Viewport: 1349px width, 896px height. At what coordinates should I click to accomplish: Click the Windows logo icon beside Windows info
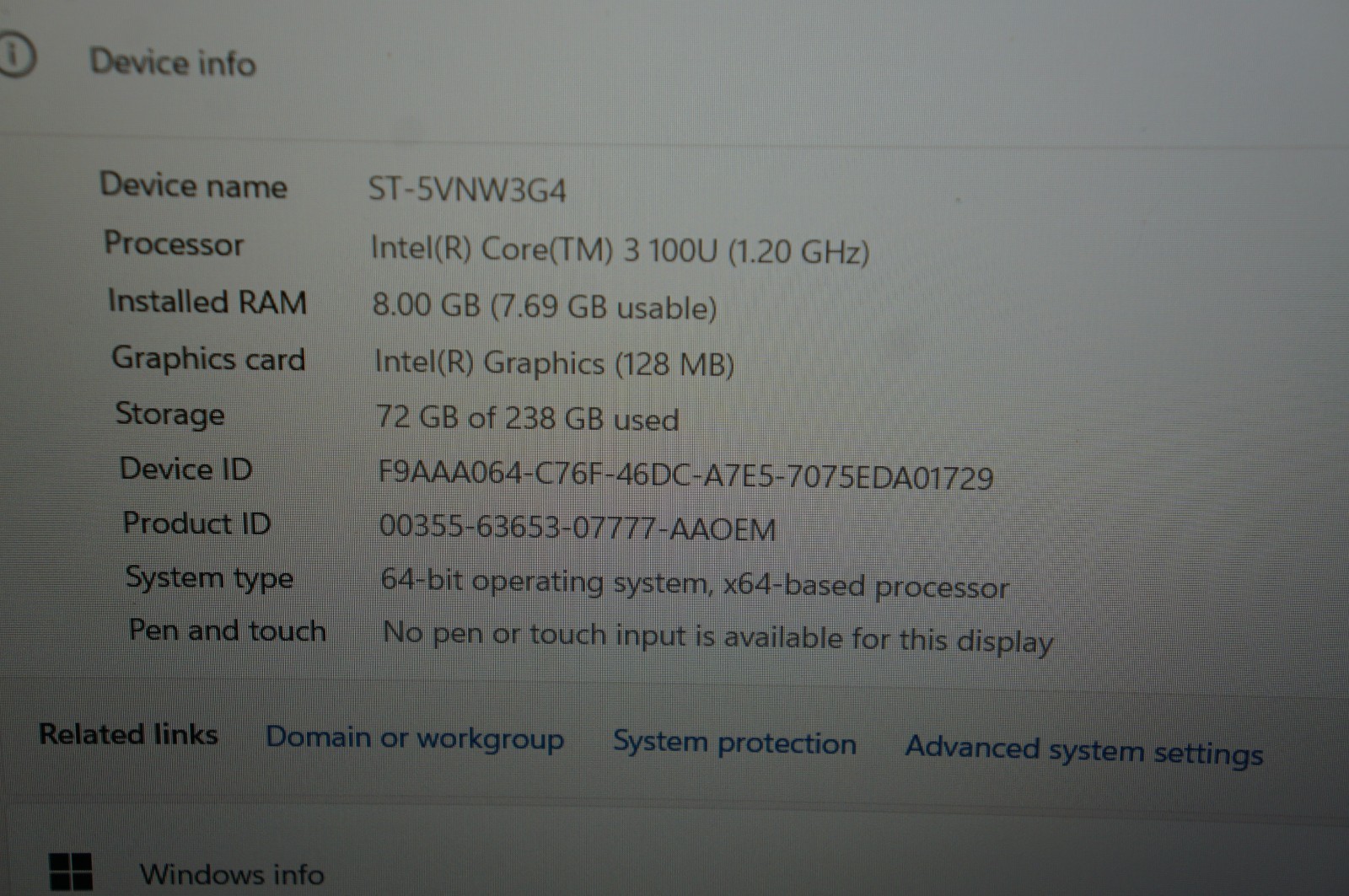click(71, 871)
